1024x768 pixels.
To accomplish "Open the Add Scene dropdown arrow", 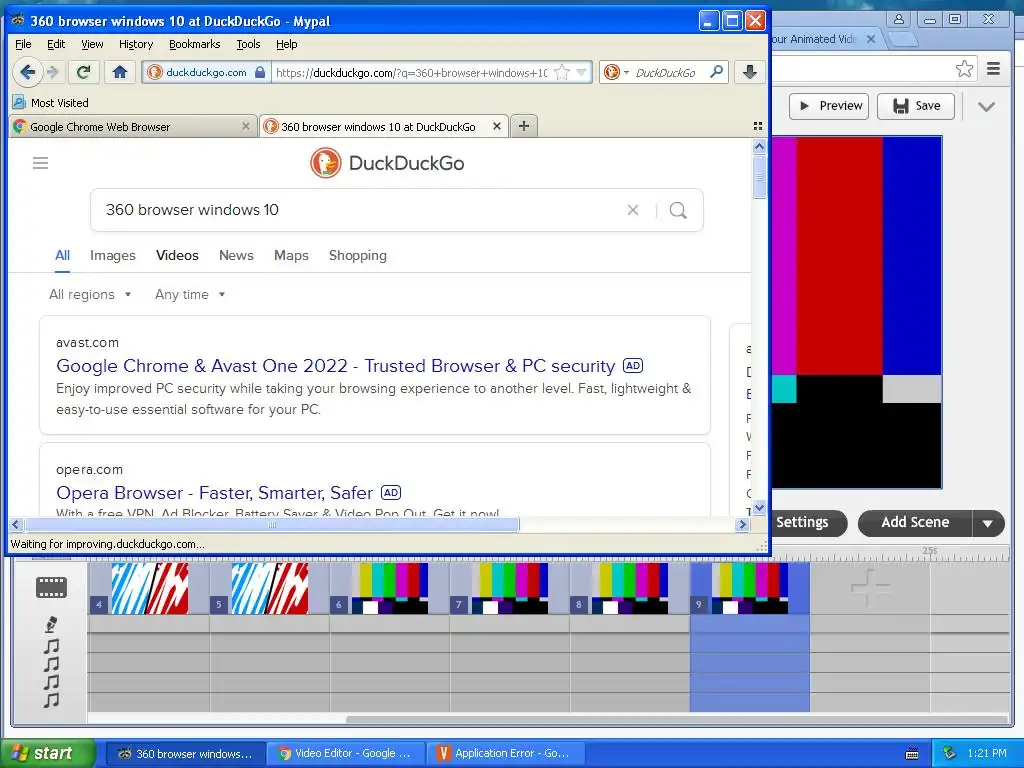I will point(988,523).
